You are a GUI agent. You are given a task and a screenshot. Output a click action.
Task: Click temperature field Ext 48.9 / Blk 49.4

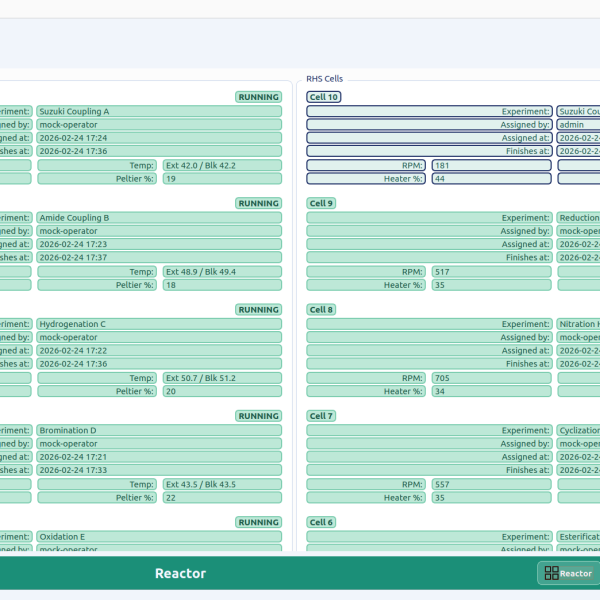click(222, 271)
